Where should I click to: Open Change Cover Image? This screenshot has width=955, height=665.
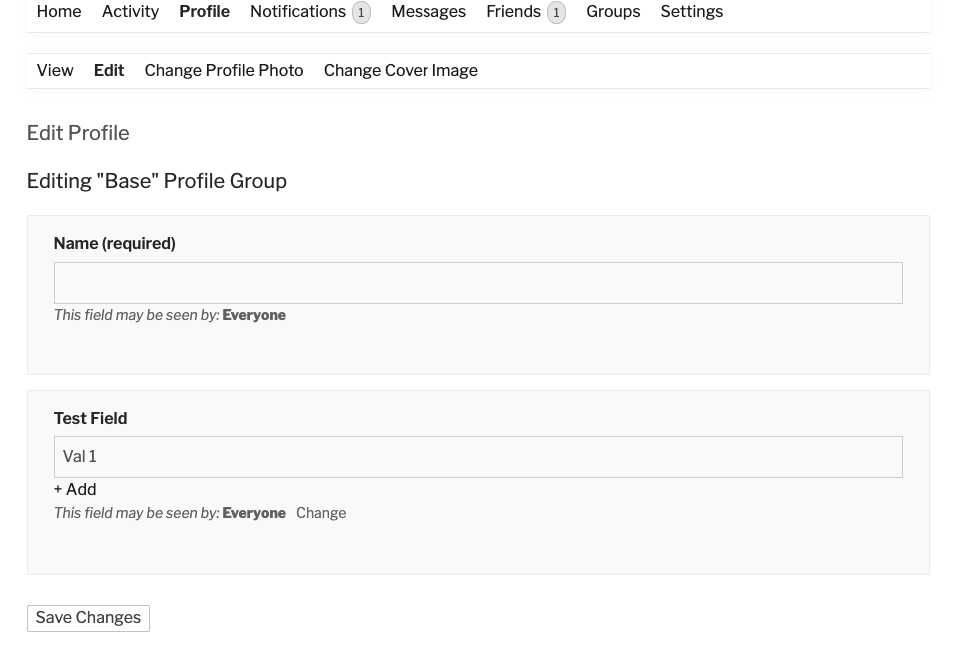point(400,71)
